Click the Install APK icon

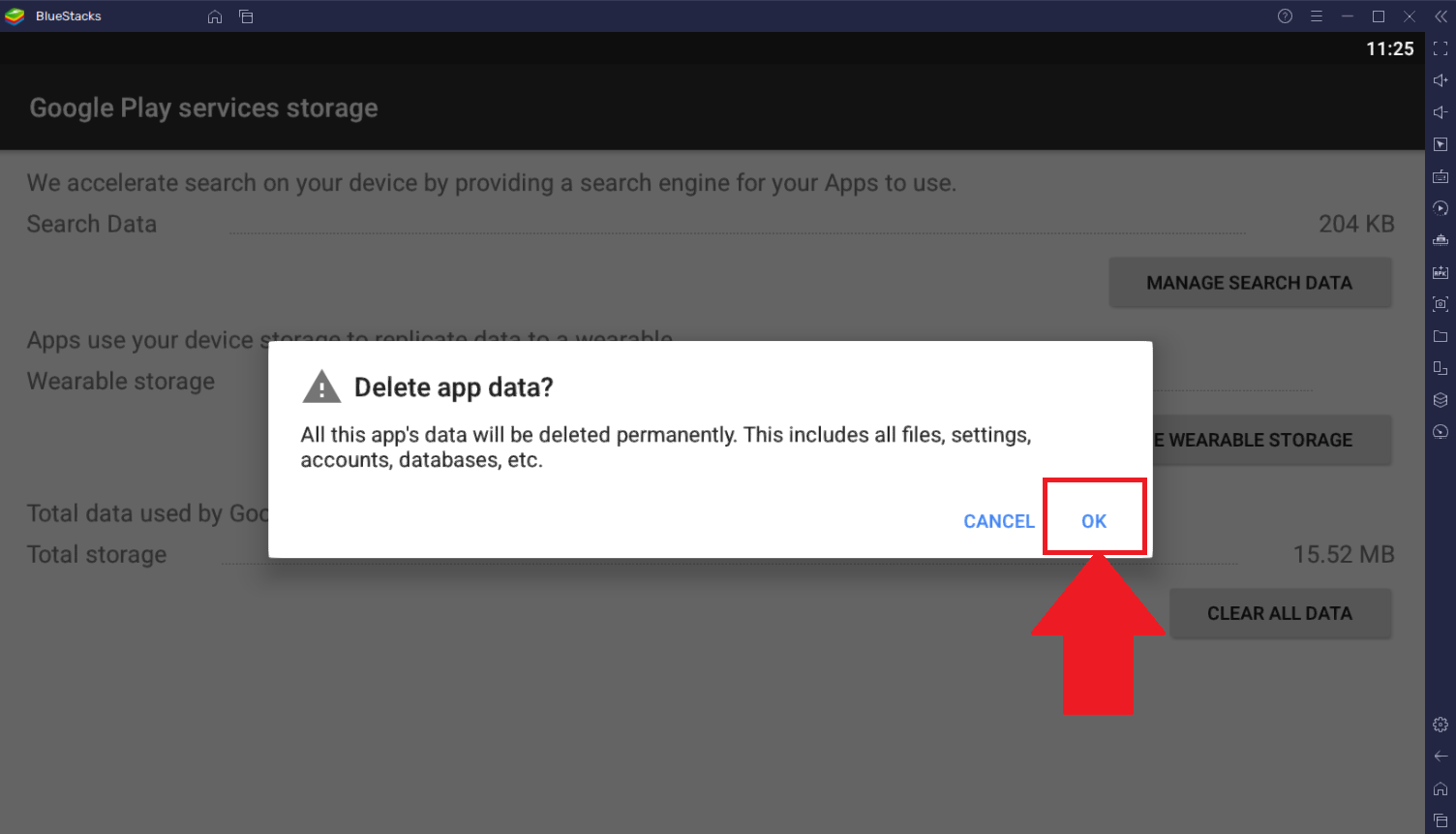pyautogui.click(x=1441, y=272)
